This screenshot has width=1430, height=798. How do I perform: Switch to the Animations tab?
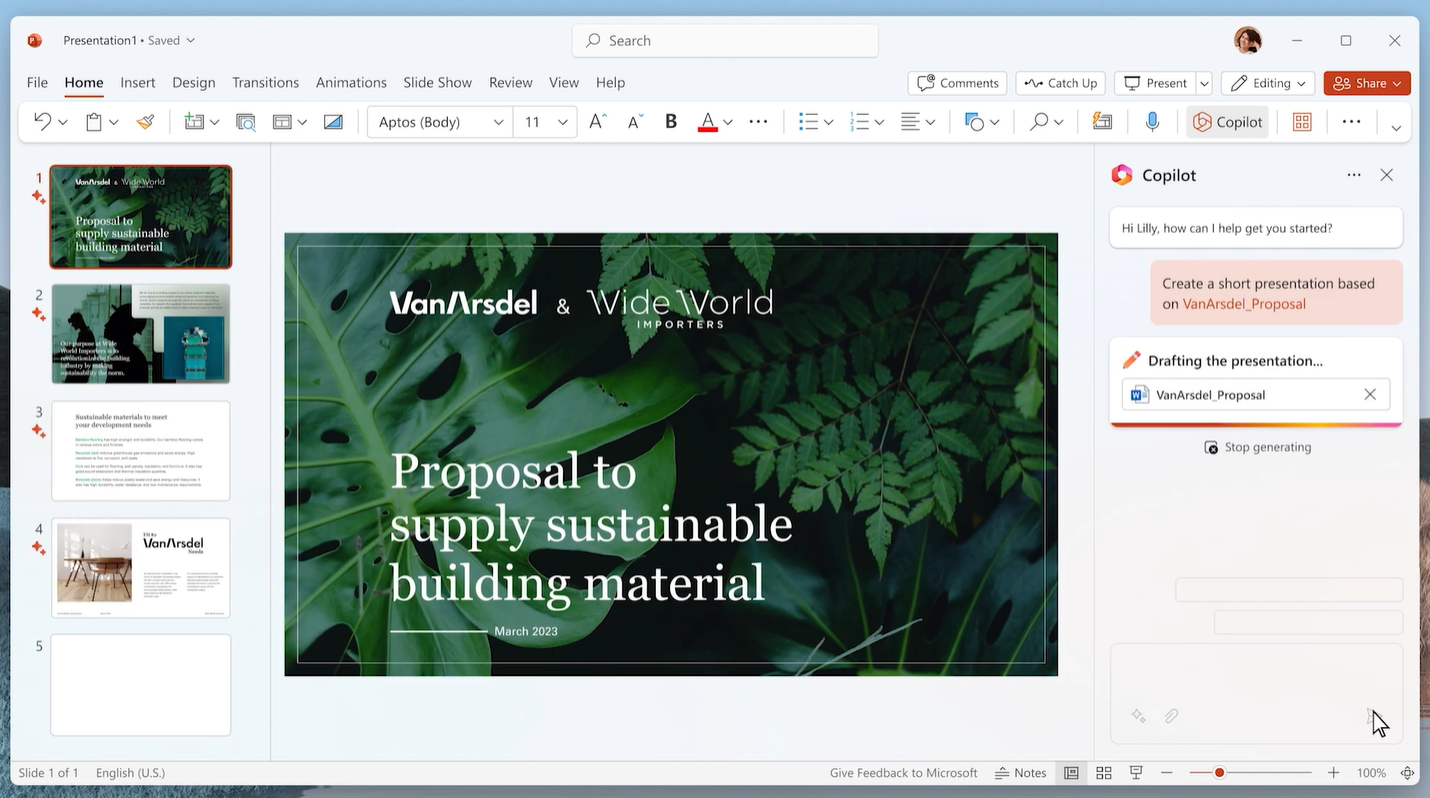pyautogui.click(x=351, y=83)
